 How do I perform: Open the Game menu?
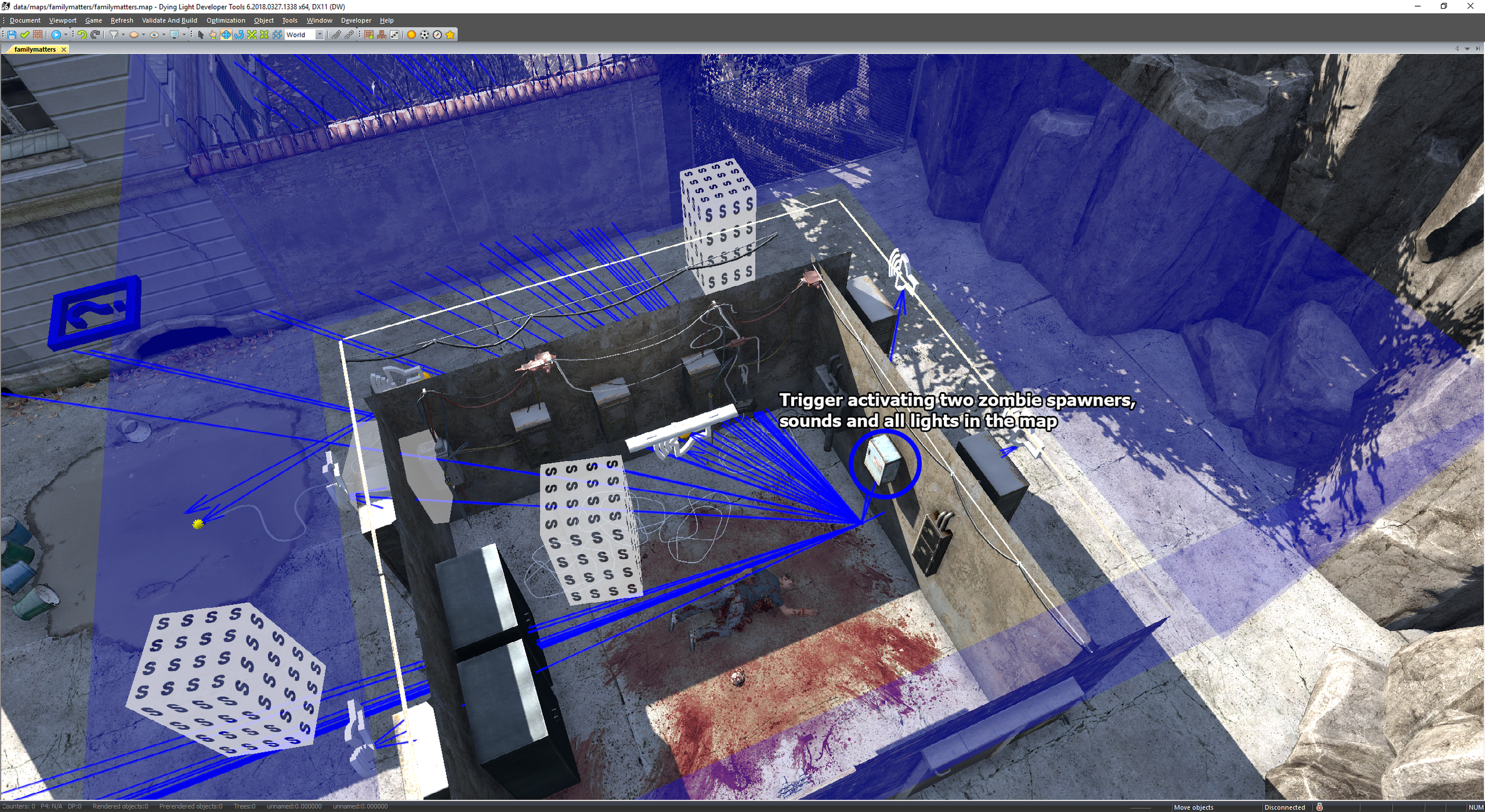[x=93, y=20]
